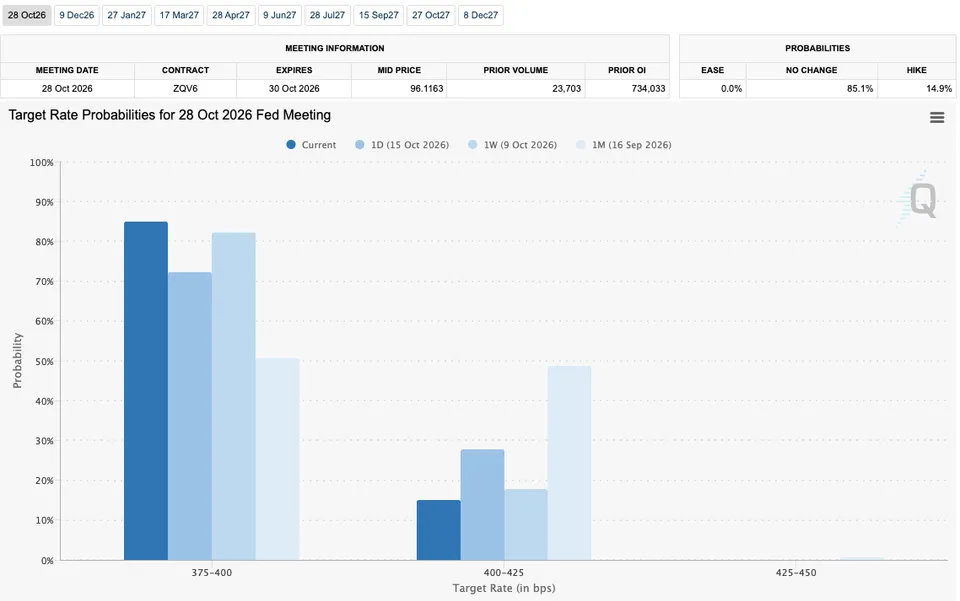This screenshot has width=960, height=601.
Task: Click the 425-450 x-axis label
Action: [796, 573]
